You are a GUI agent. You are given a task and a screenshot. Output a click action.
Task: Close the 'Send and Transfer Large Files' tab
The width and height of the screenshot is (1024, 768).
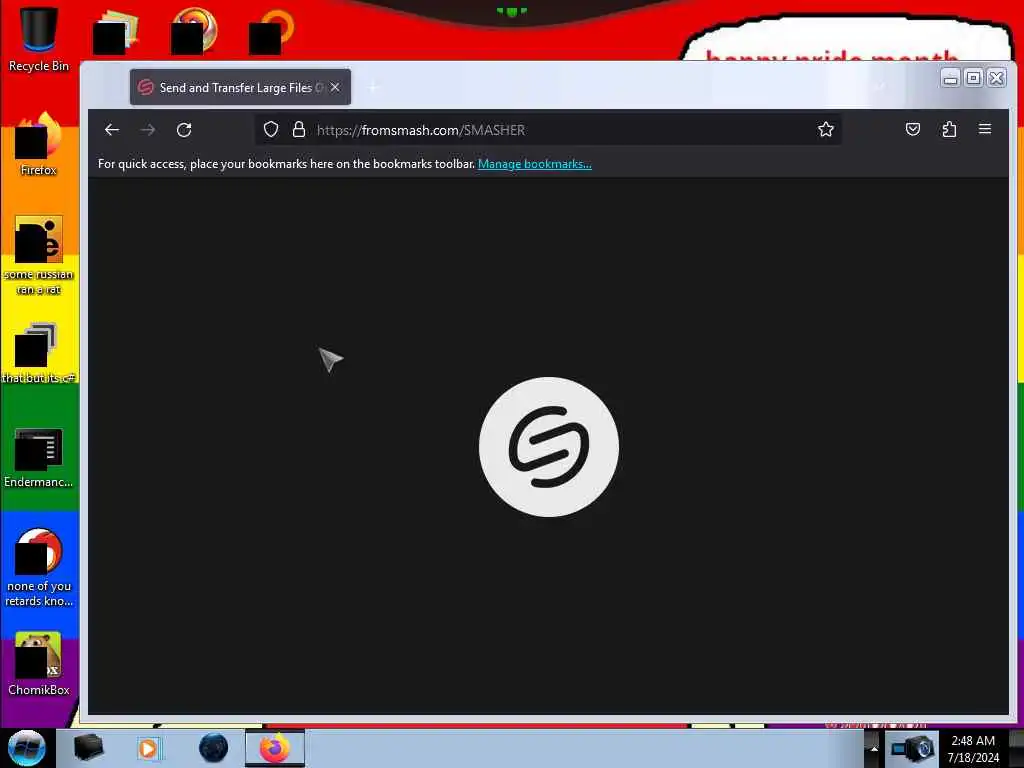coord(335,87)
